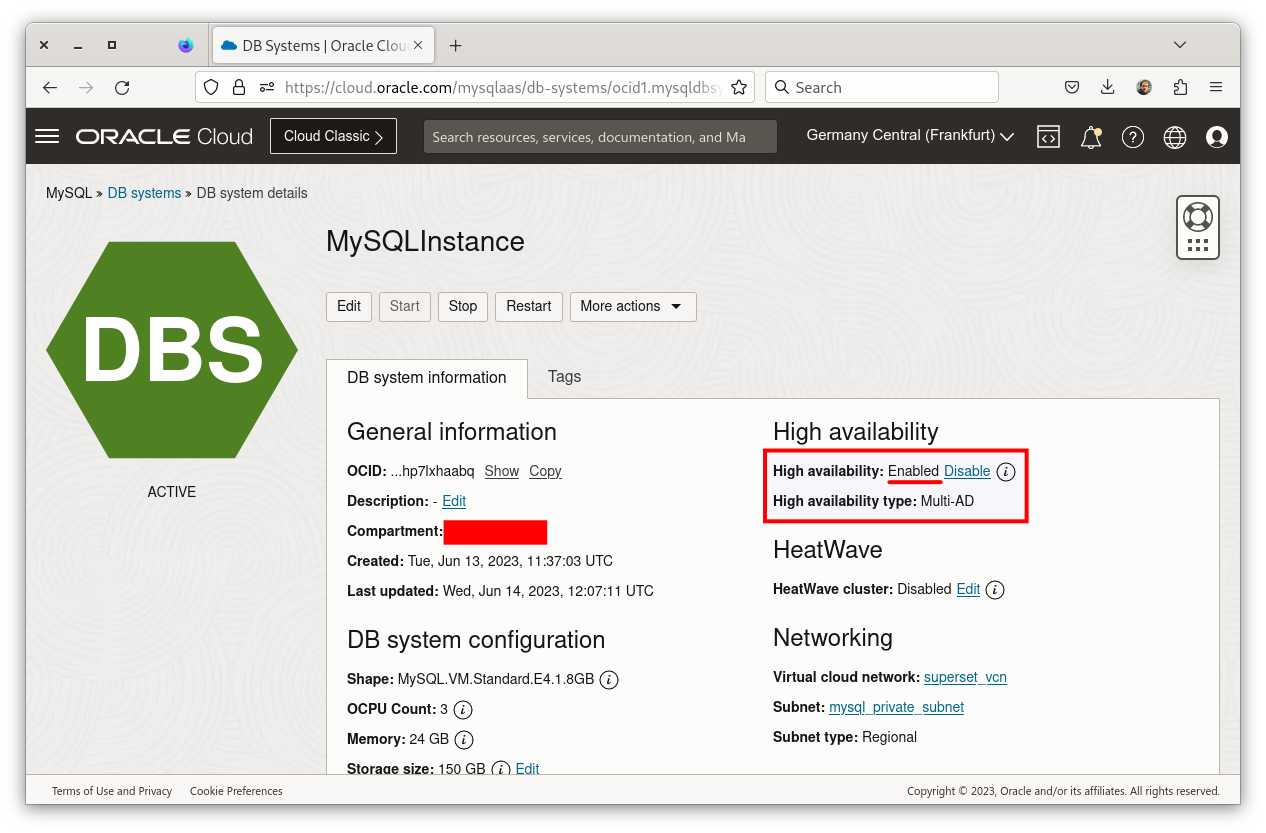Open the Germany Central (Frankfurt) region selector
The width and height of the screenshot is (1266, 833).
click(910, 136)
